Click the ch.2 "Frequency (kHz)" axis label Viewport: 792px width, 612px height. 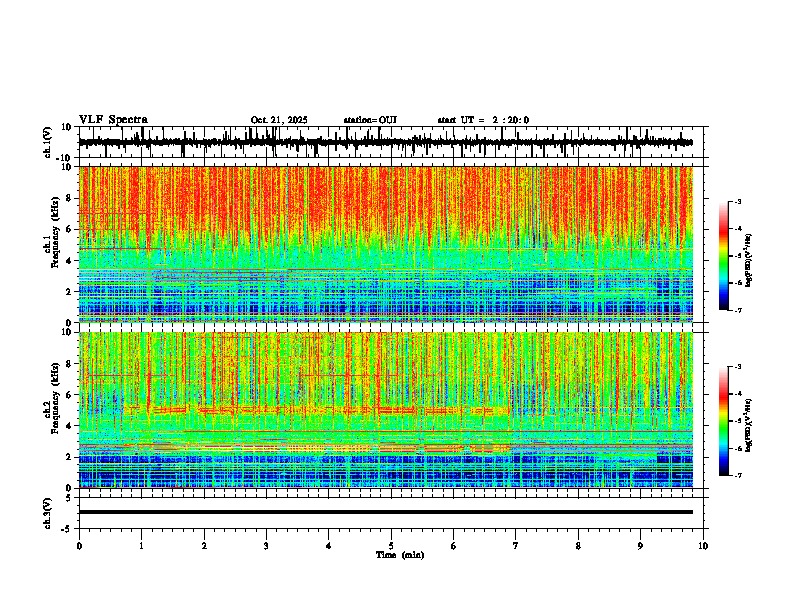click(55, 397)
